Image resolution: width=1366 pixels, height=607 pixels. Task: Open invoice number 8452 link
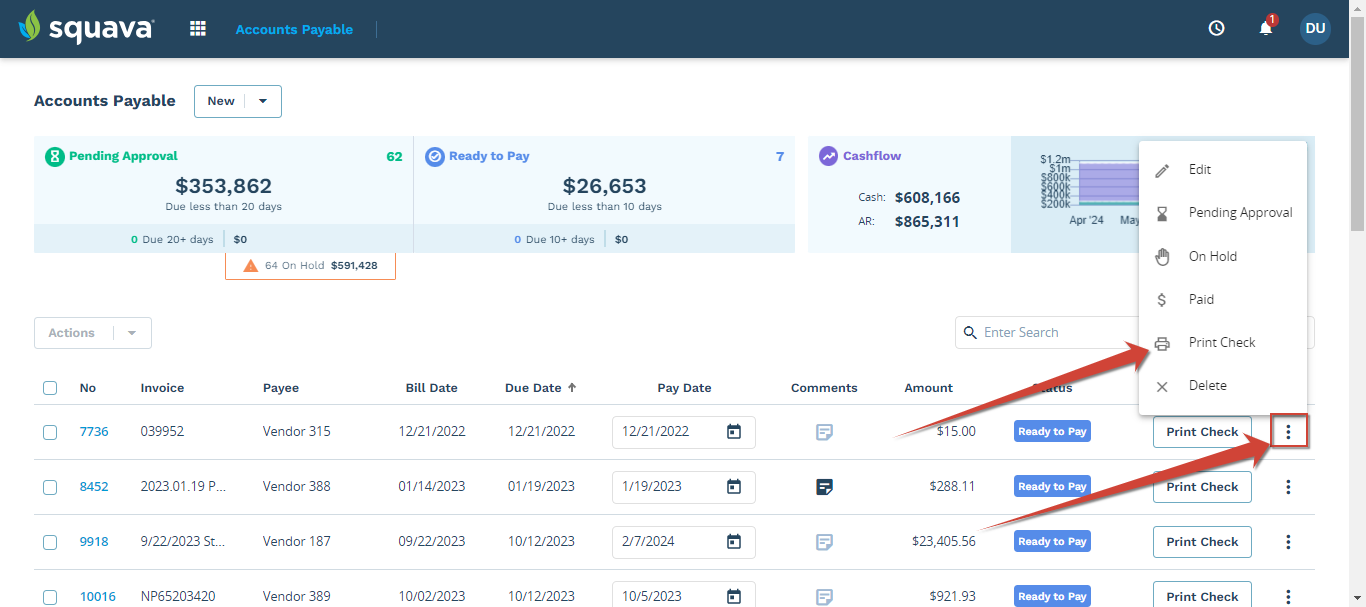point(94,487)
